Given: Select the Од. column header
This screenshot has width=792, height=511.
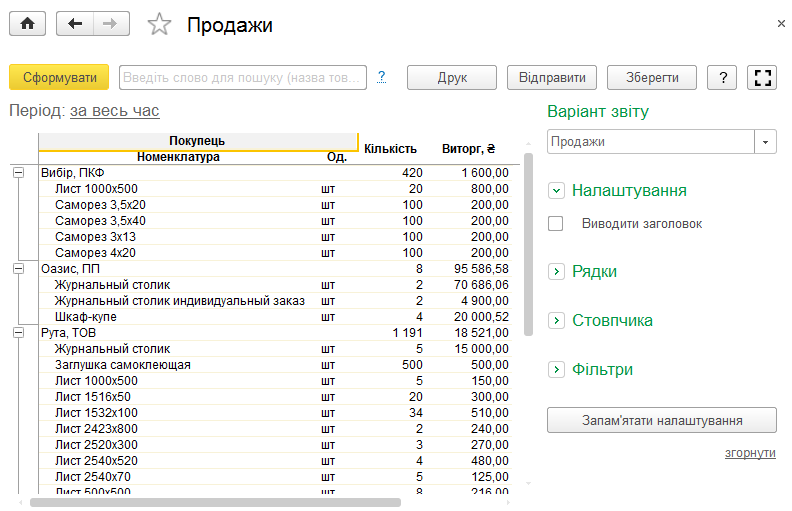Looking at the screenshot, I should 337,157.
